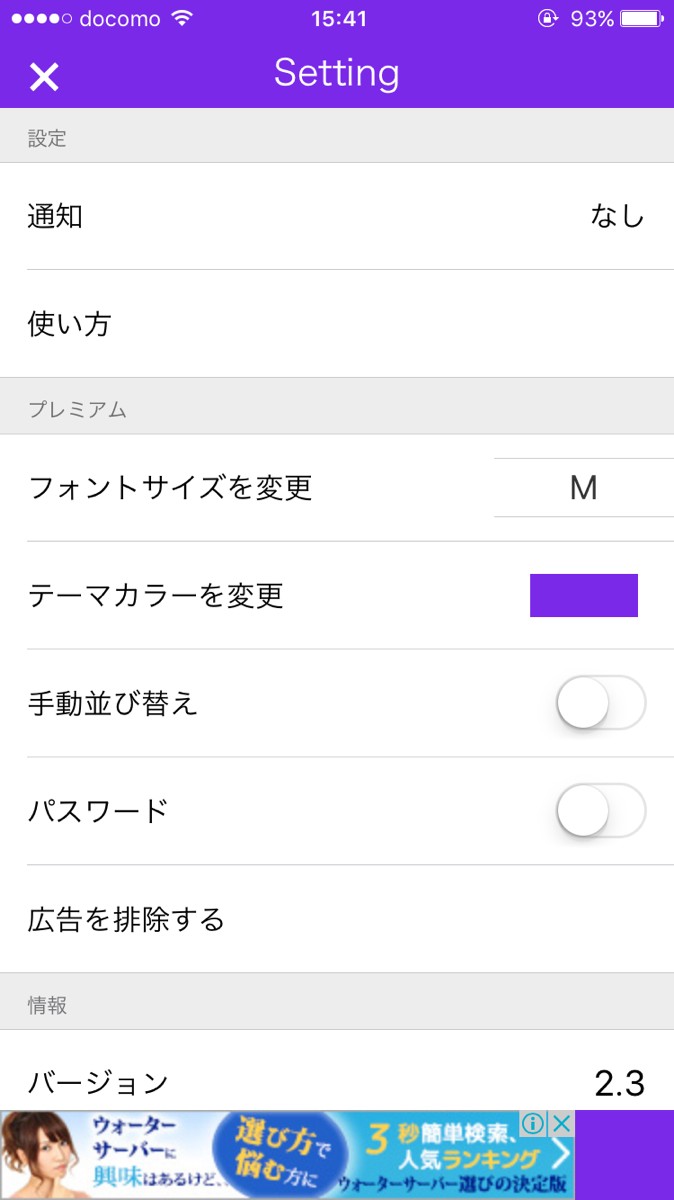Tap the テーマカラーを変更 label
The image size is (674, 1200).
156,596
